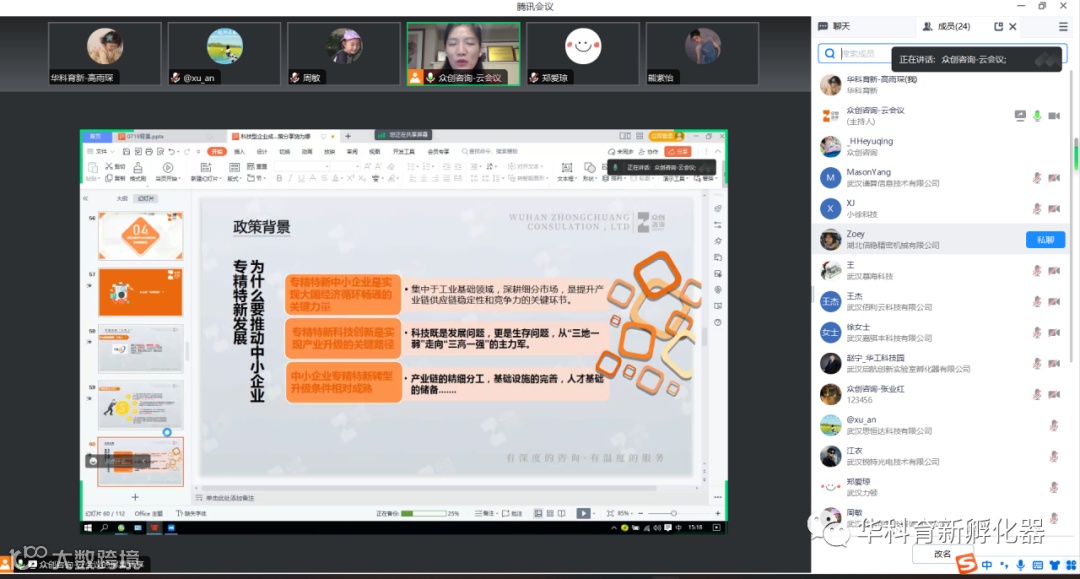Click the WPS icon on shared taskbar
This screenshot has height=579, width=1080.
(154, 528)
